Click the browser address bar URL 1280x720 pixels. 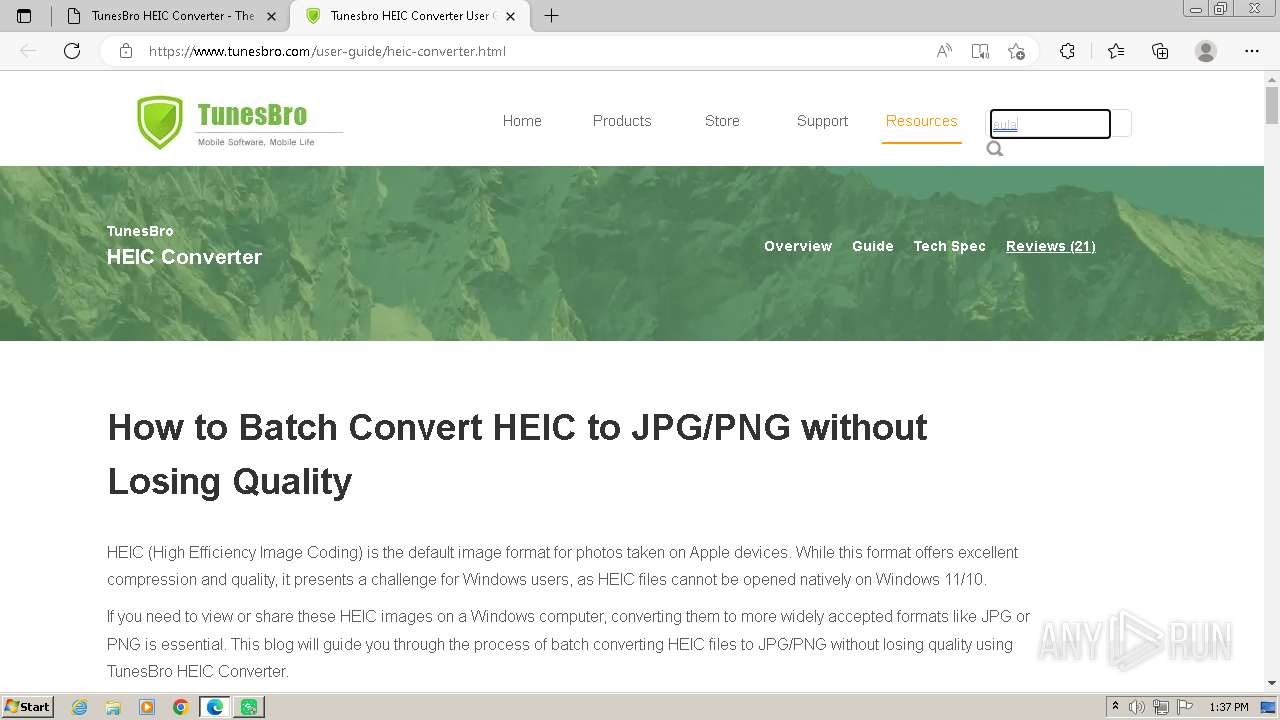(327, 51)
